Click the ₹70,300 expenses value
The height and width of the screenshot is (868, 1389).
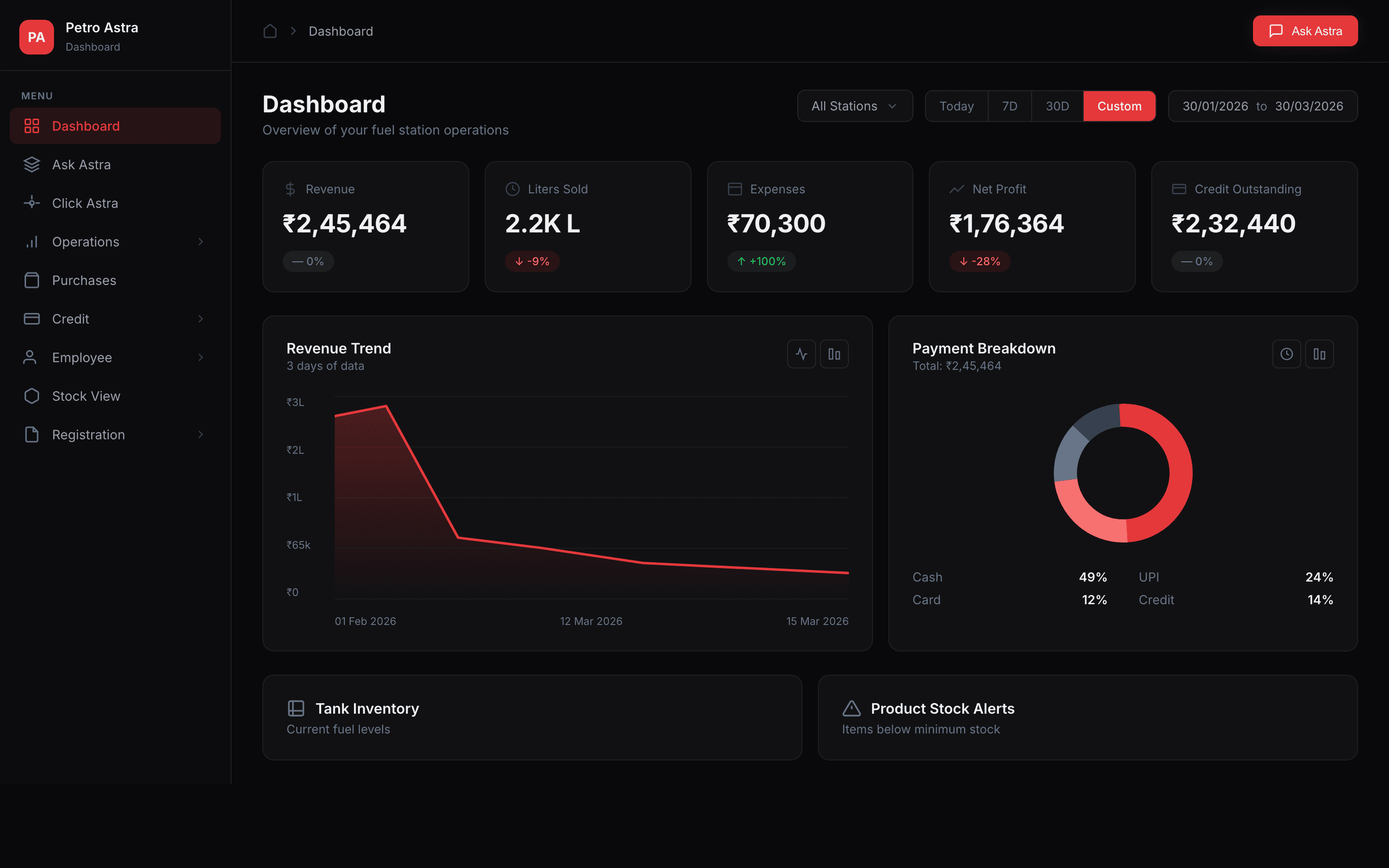(x=776, y=223)
